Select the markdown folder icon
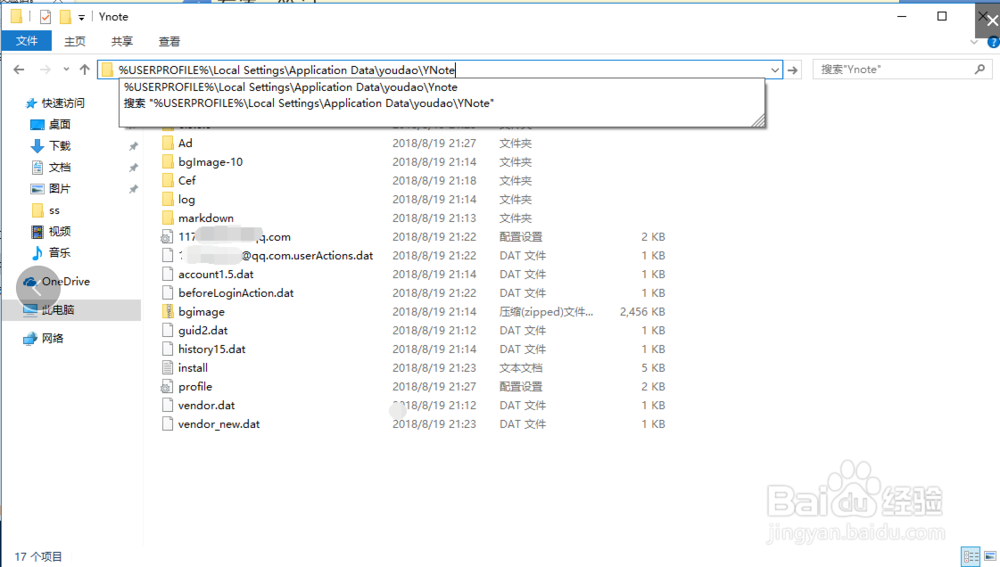Viewport: 1000px width, 567px height. click(x=167, y=218)
